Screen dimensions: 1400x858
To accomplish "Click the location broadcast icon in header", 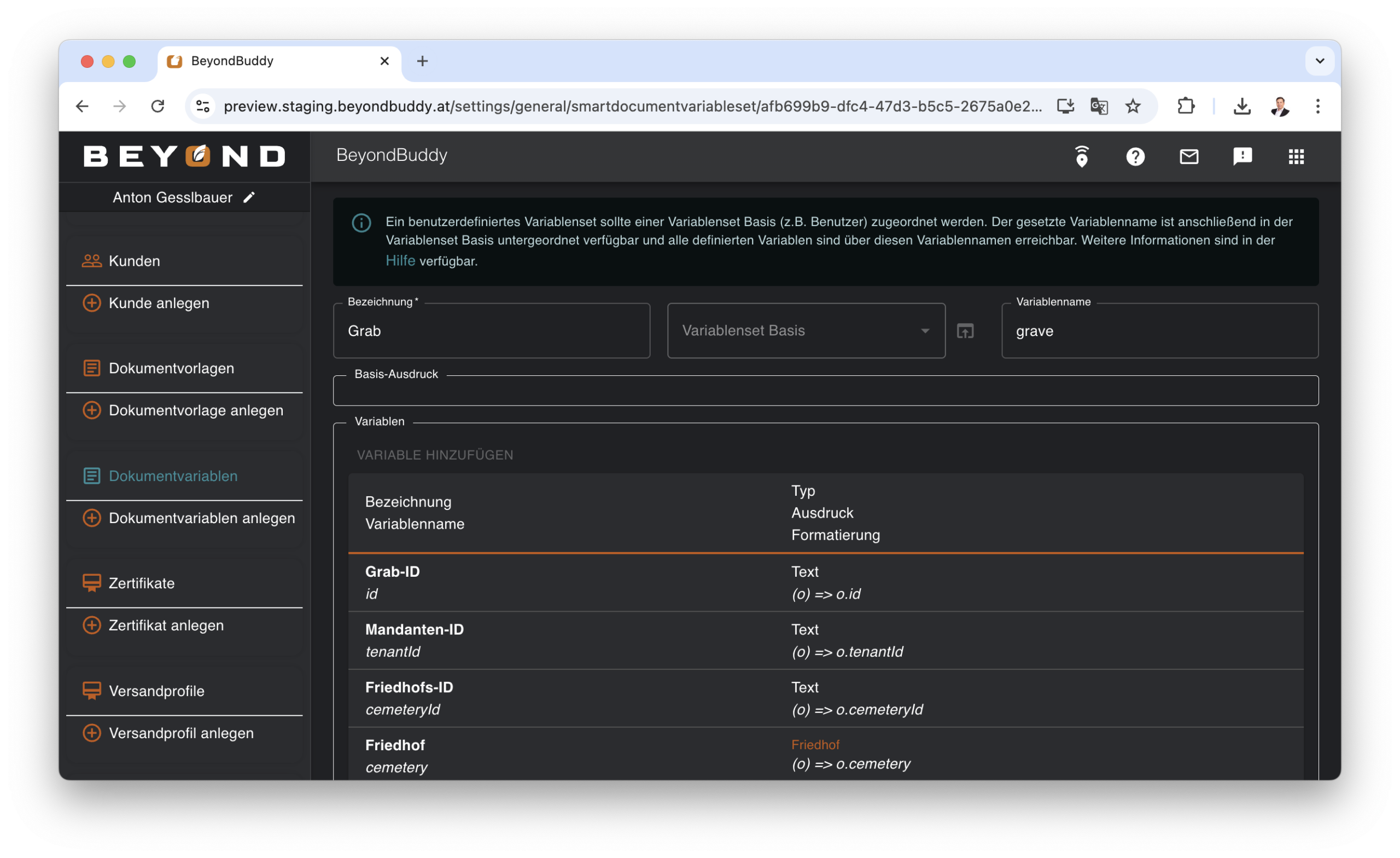I will 1082,156.
